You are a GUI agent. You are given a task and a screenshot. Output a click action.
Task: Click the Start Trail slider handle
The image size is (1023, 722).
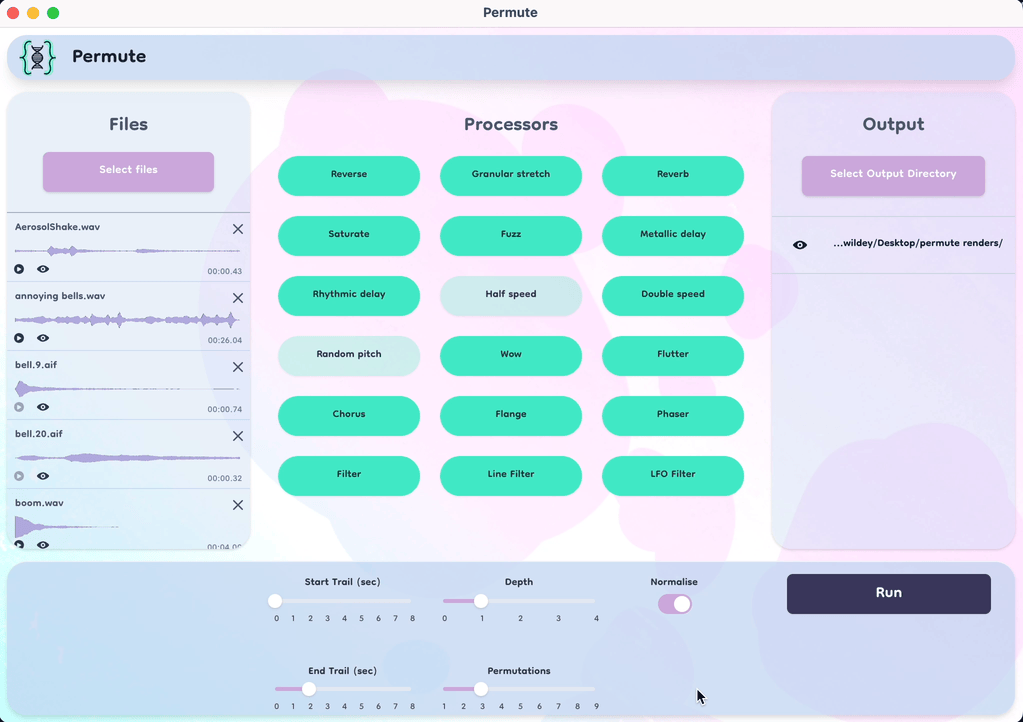(x=275, y=601)
